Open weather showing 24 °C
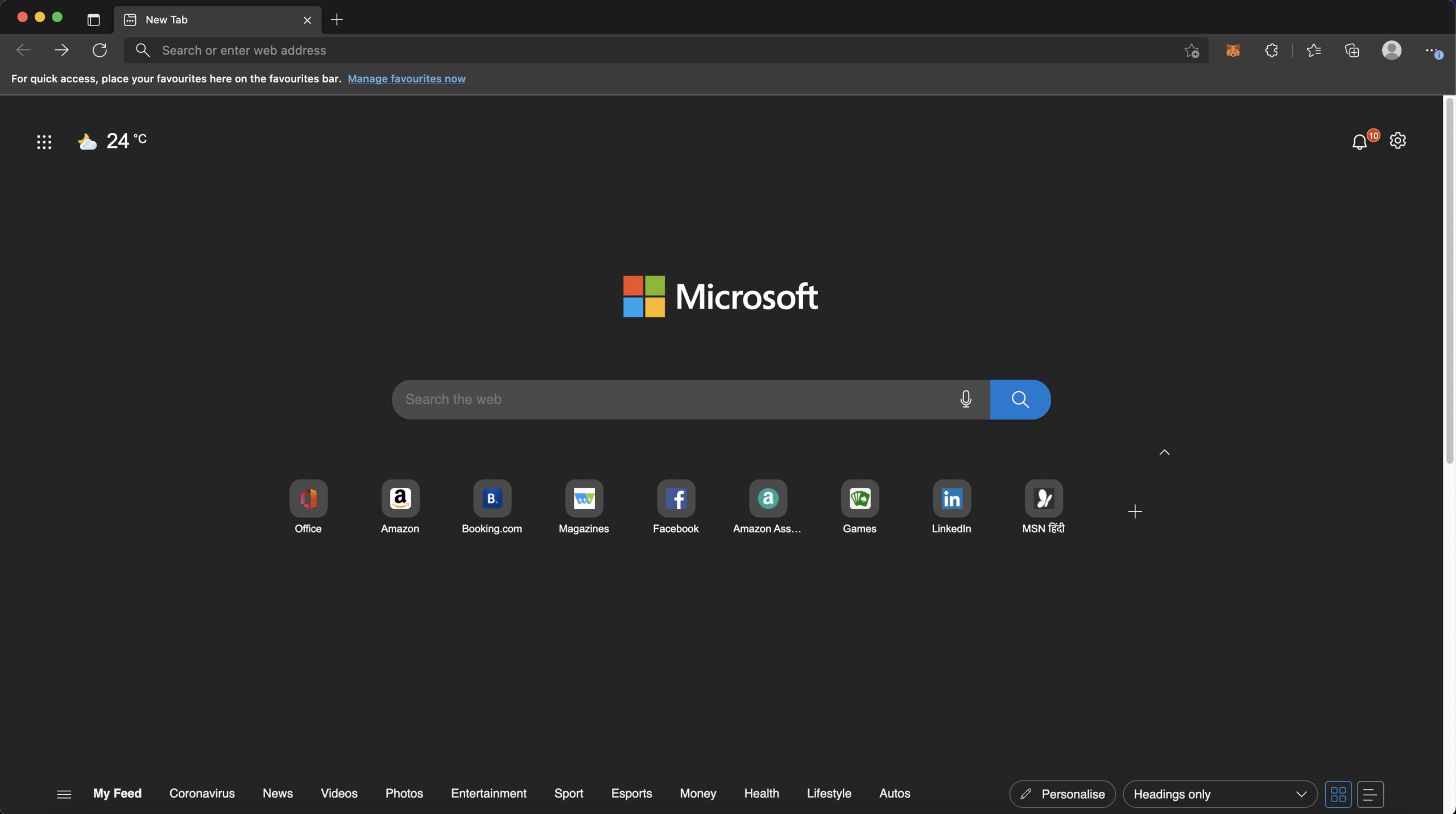This screenshot has width=1456, height=814. coord(112,141)
